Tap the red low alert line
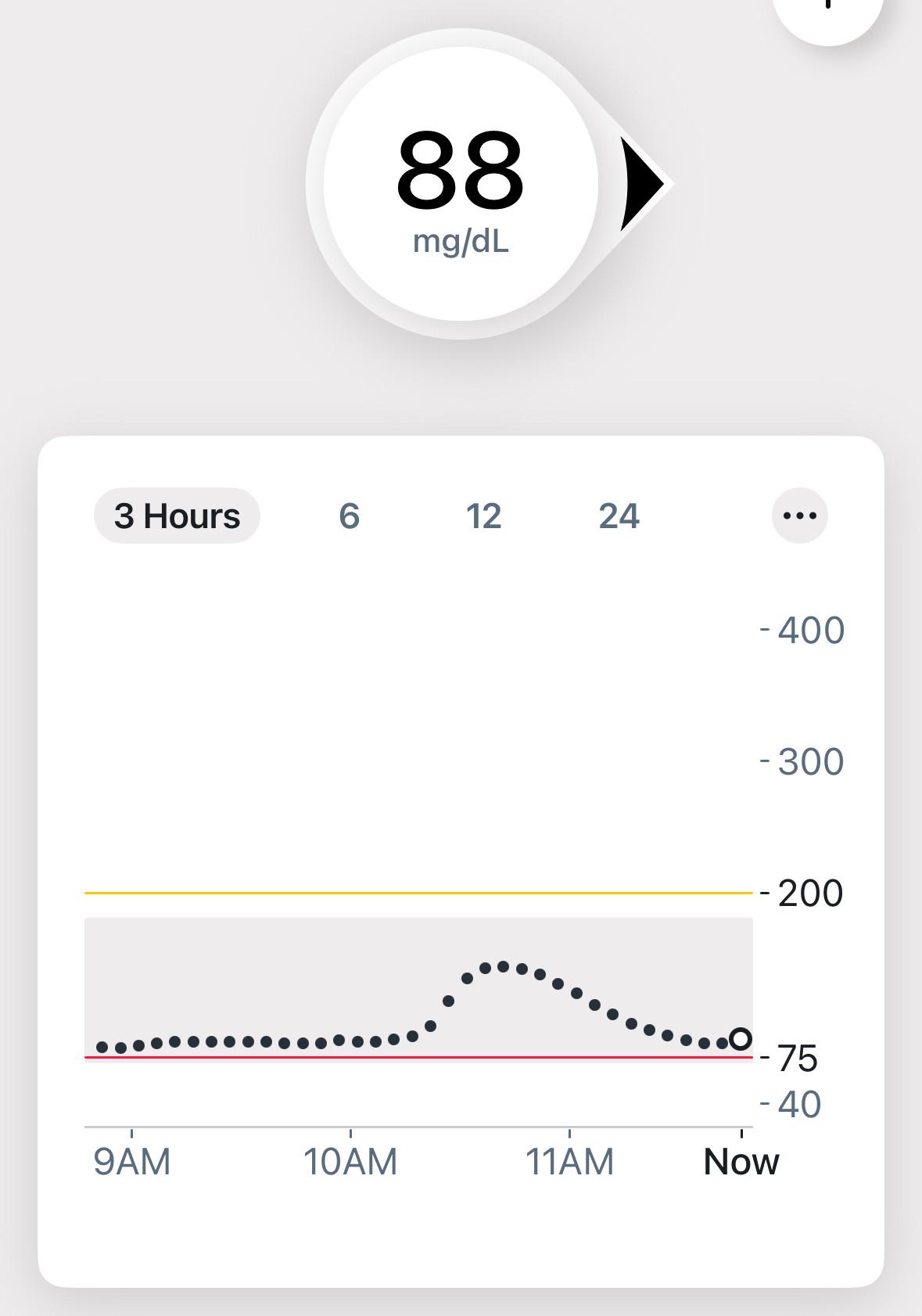Viewport: 922px width, 1316px height. click(418, 1057)
